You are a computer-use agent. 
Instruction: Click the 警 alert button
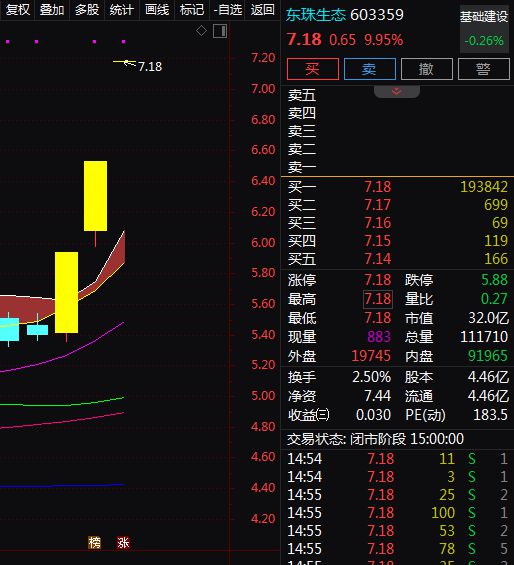tap(483, 68)
